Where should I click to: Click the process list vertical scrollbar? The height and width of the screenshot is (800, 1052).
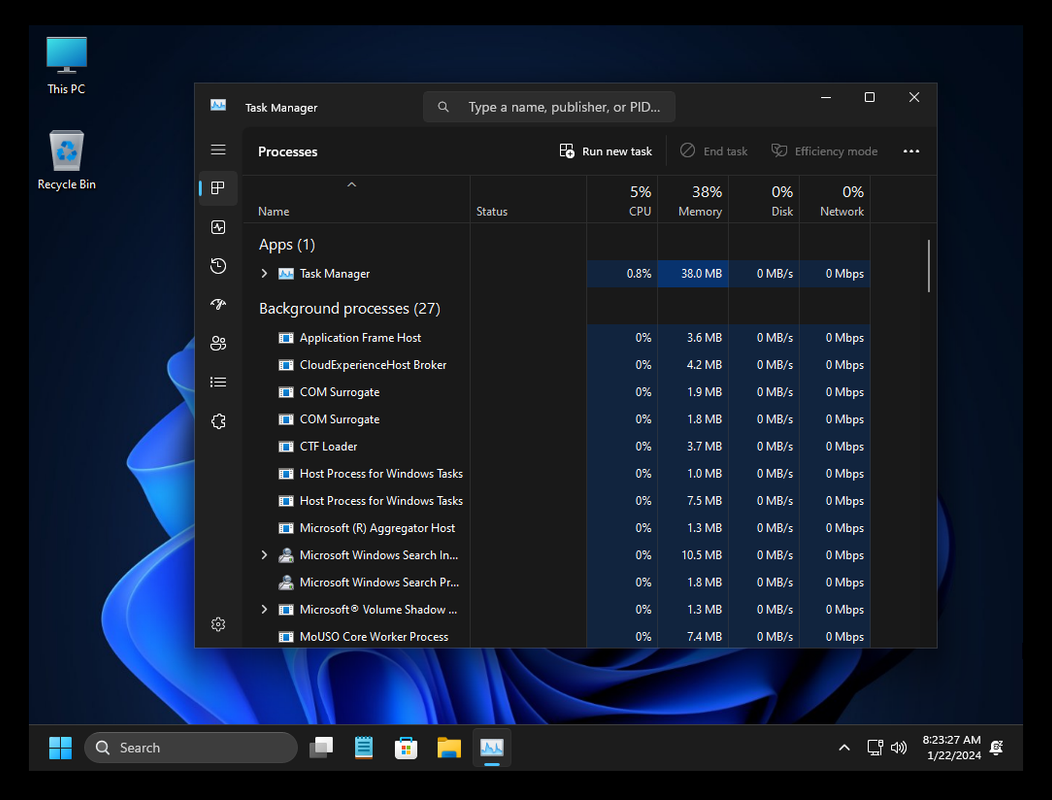pyautogui.click(x=929, y=266)
